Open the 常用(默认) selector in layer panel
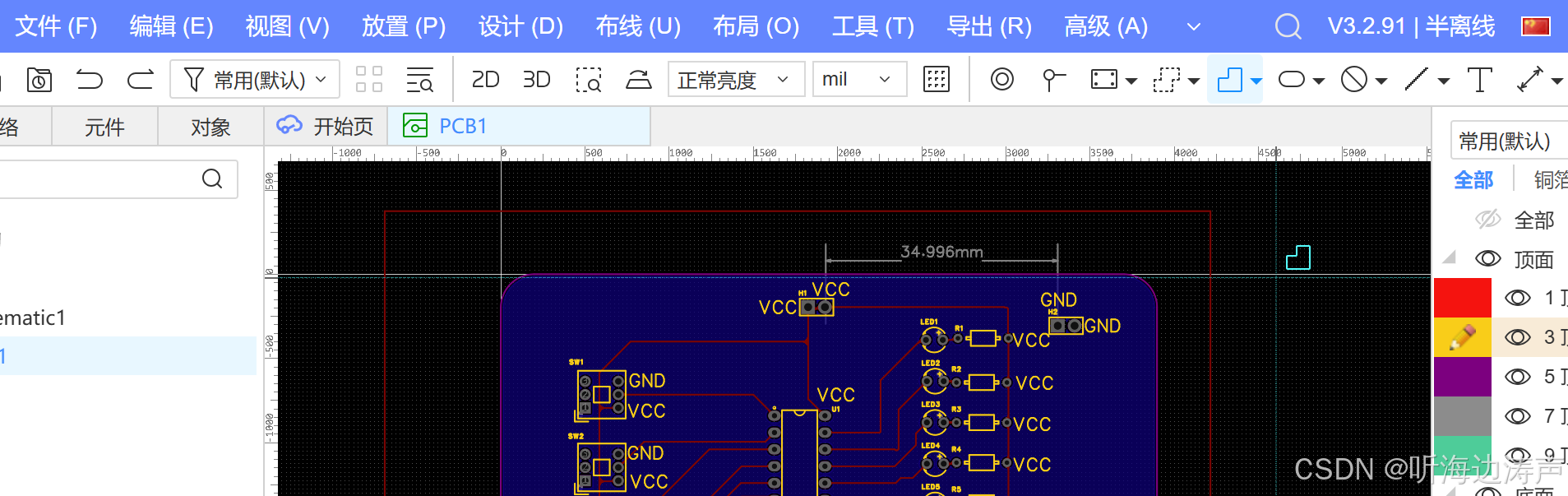 pyautogui.click(x=1510, y=141)
